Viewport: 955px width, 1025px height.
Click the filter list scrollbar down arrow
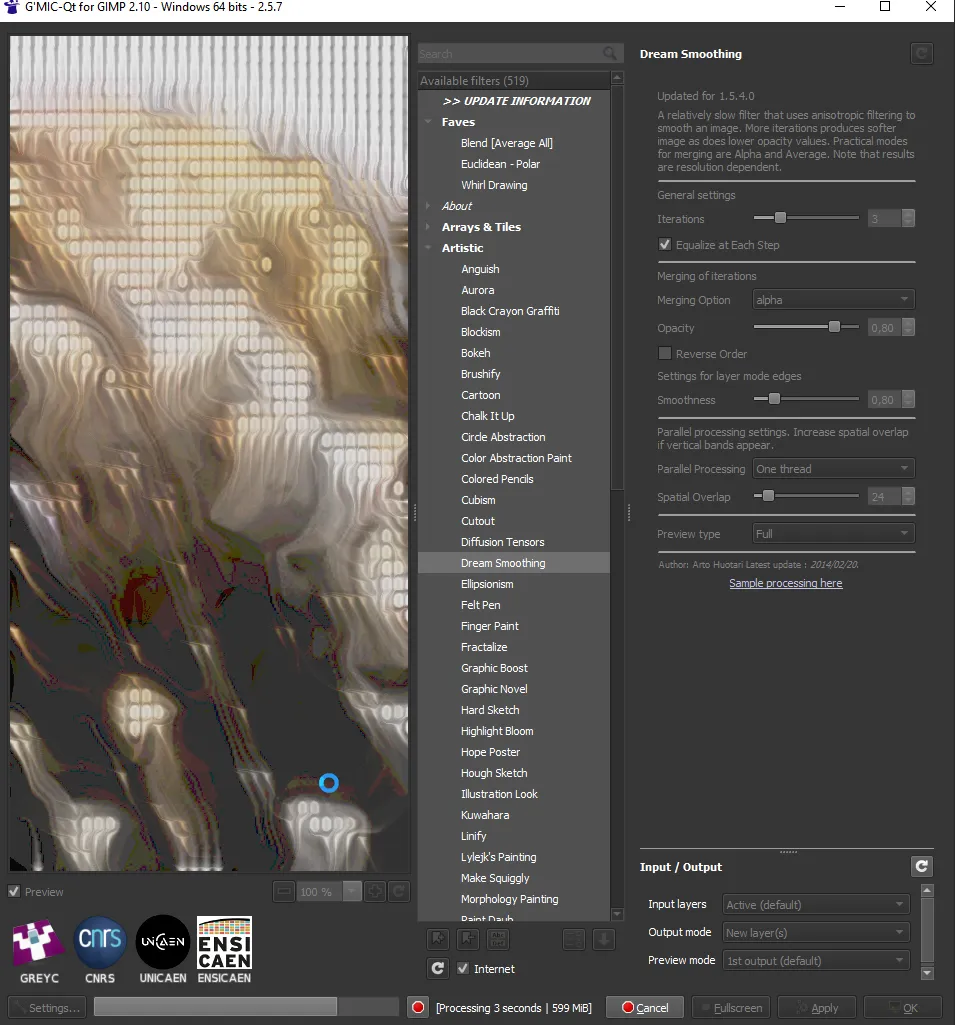(616, 914)
